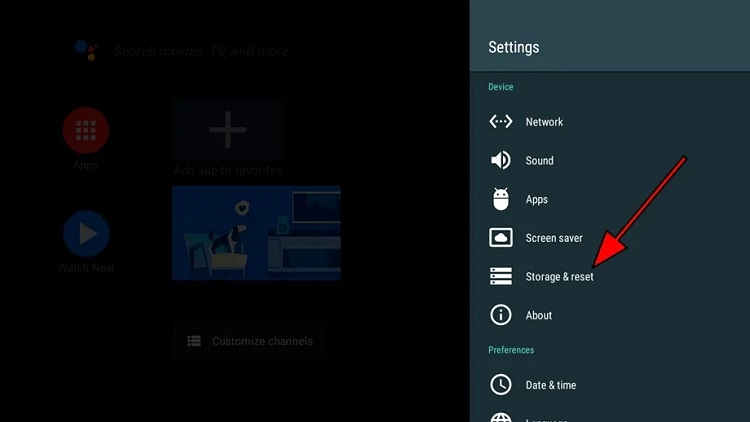Click the Device section heading
Screen dimensions: 750x422
tap(500, 87)
